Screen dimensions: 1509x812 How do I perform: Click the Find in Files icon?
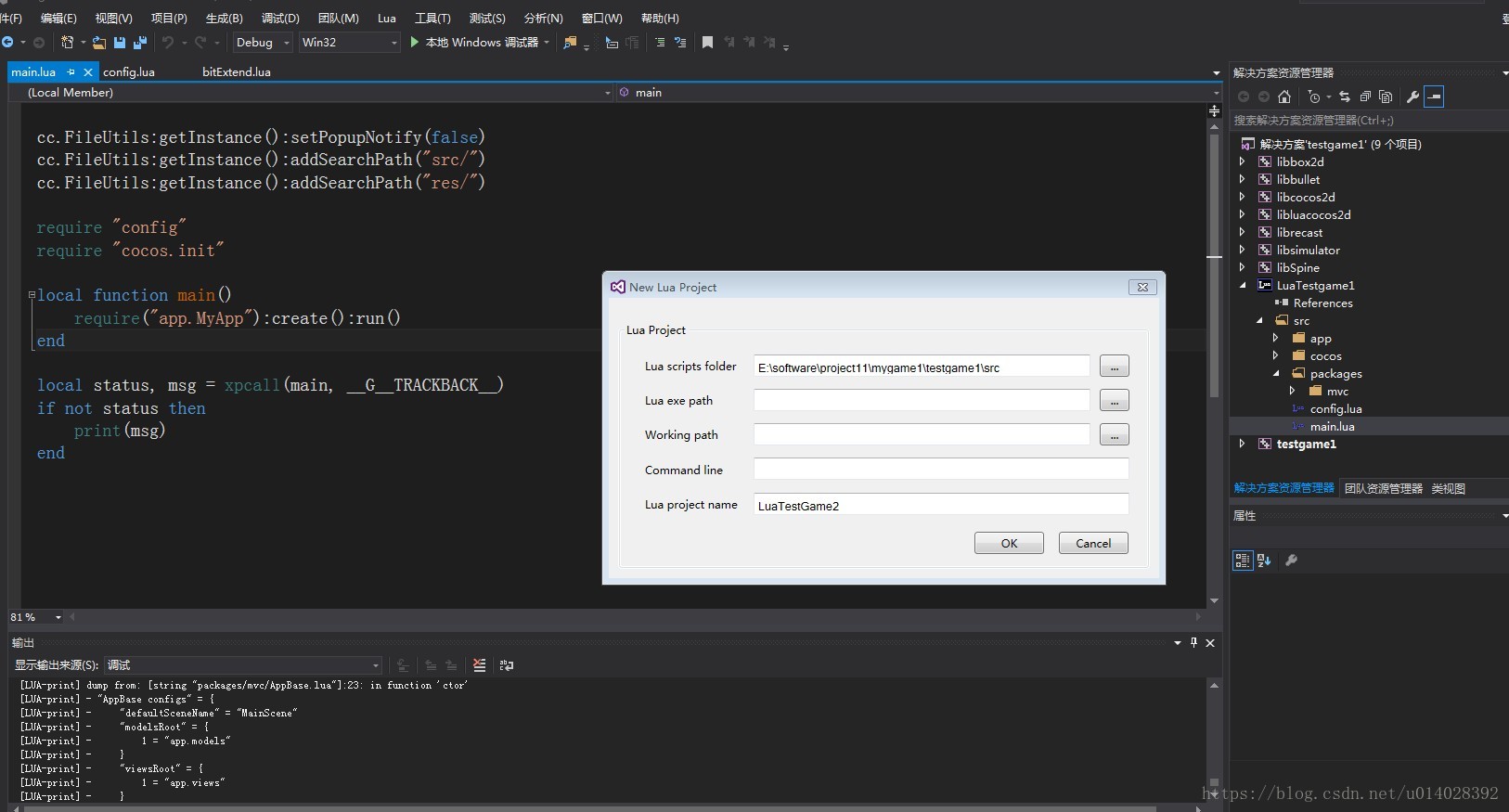570,43
